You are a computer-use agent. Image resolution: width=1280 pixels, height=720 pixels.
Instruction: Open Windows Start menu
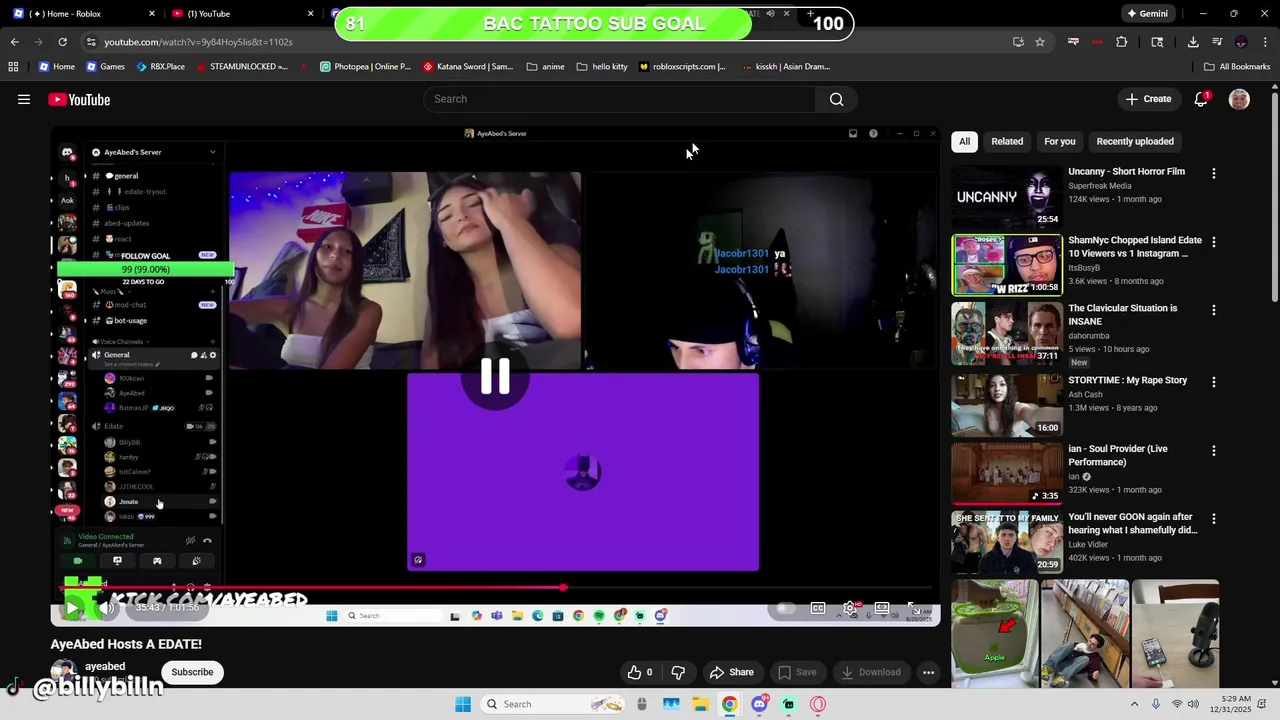pos(463,704)
